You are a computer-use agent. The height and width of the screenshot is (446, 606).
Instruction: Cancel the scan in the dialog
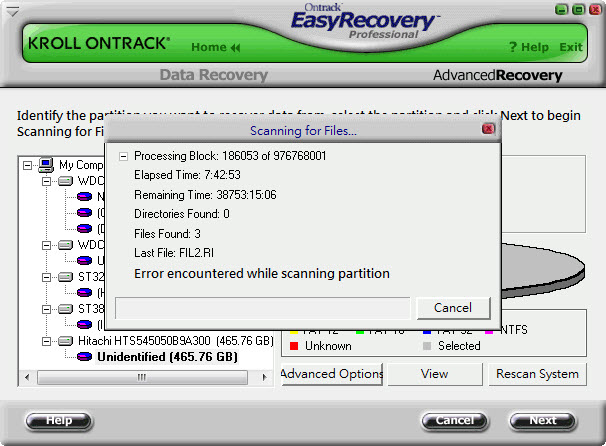[453, 308]
